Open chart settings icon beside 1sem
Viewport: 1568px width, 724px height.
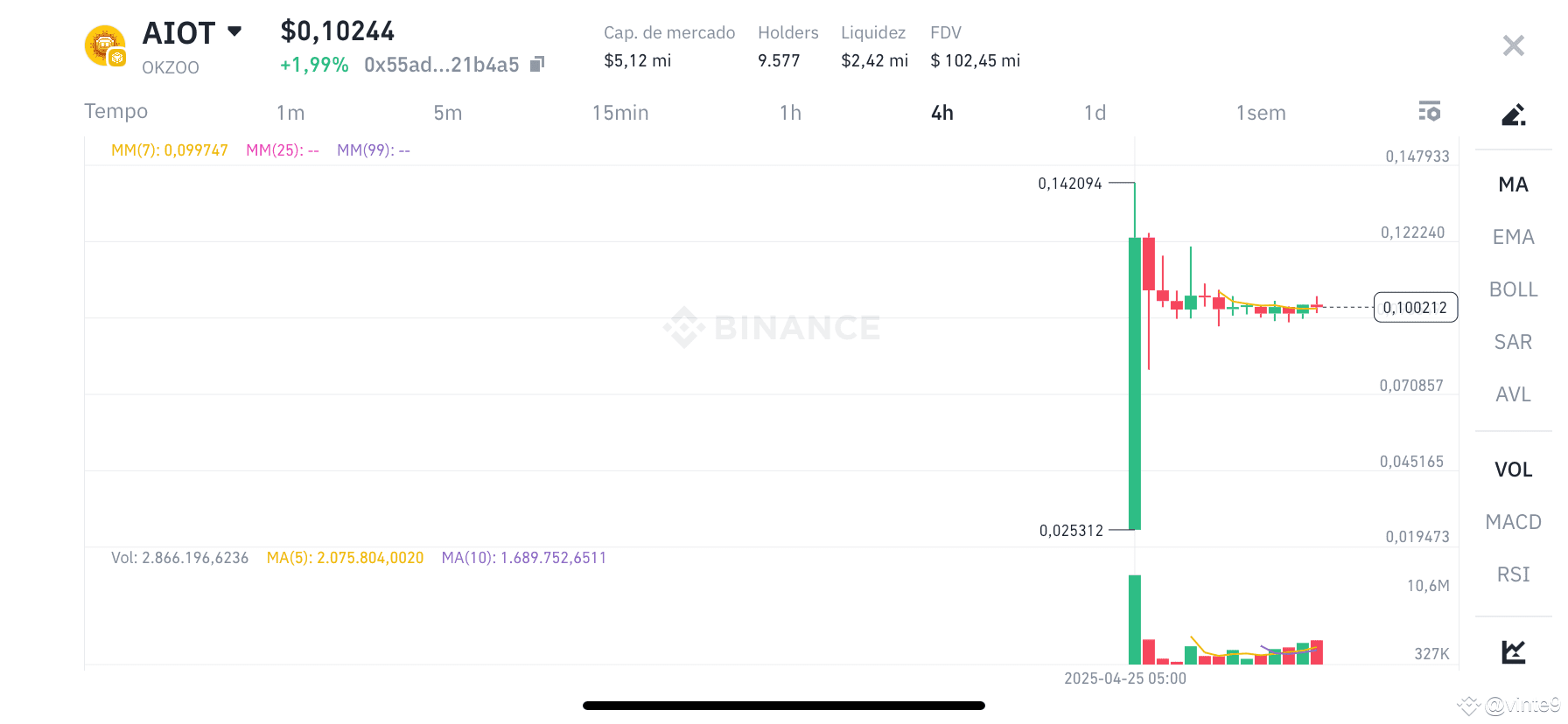(x=1429, y=112)
